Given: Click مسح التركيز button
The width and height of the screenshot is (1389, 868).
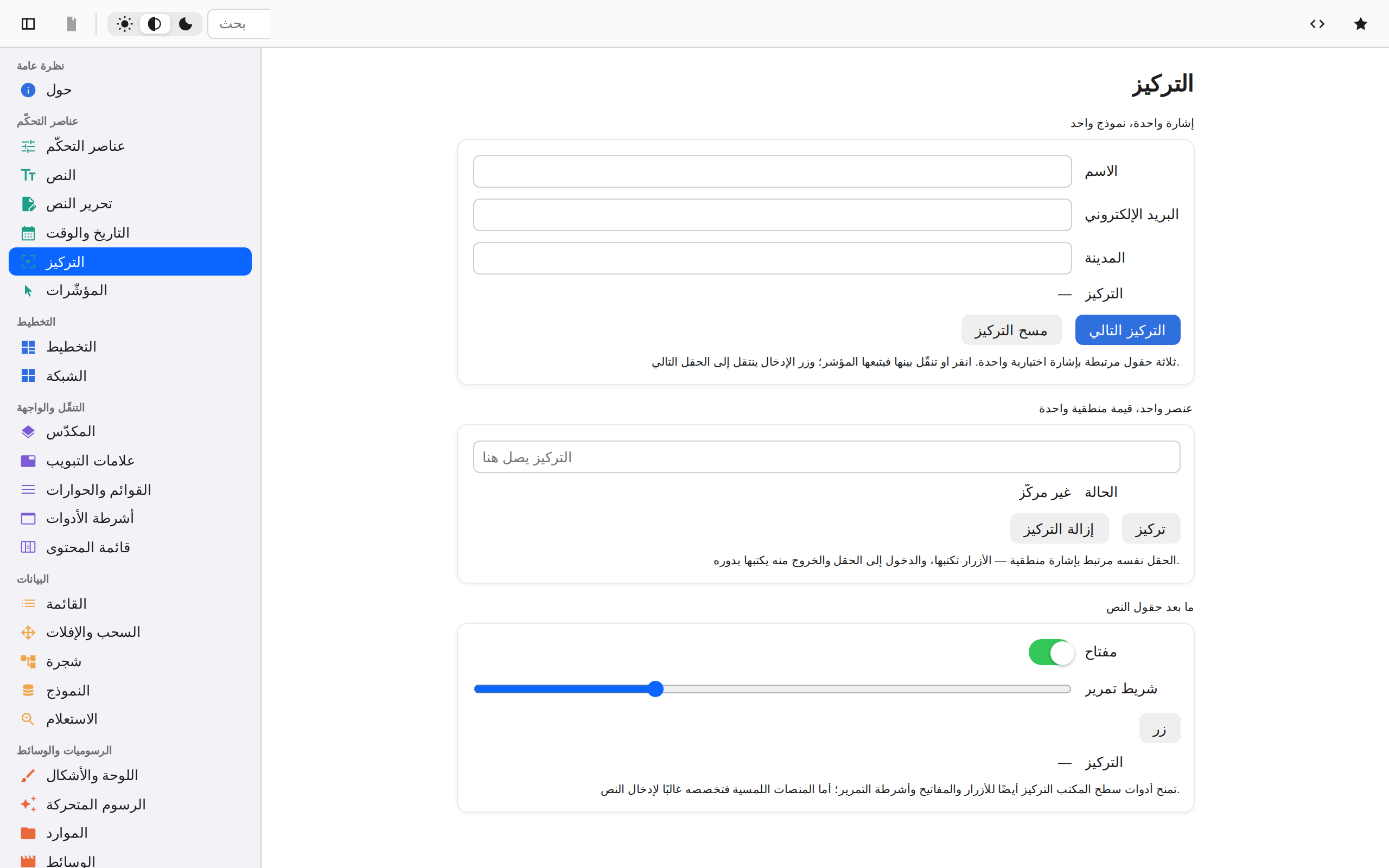Looking at the screenshot, I should coord(1011,330).
